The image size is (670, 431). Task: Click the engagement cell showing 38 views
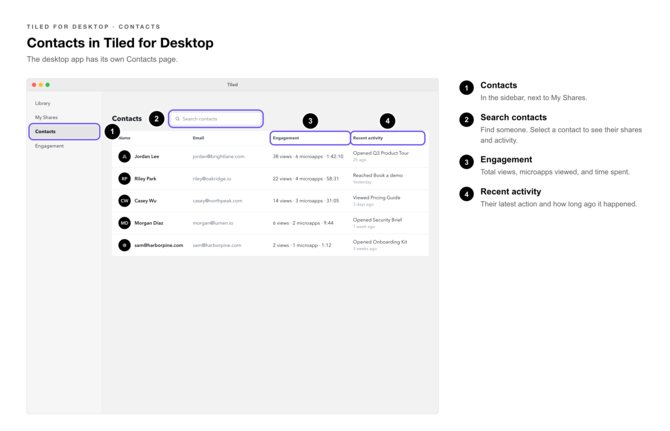point(308,156)
